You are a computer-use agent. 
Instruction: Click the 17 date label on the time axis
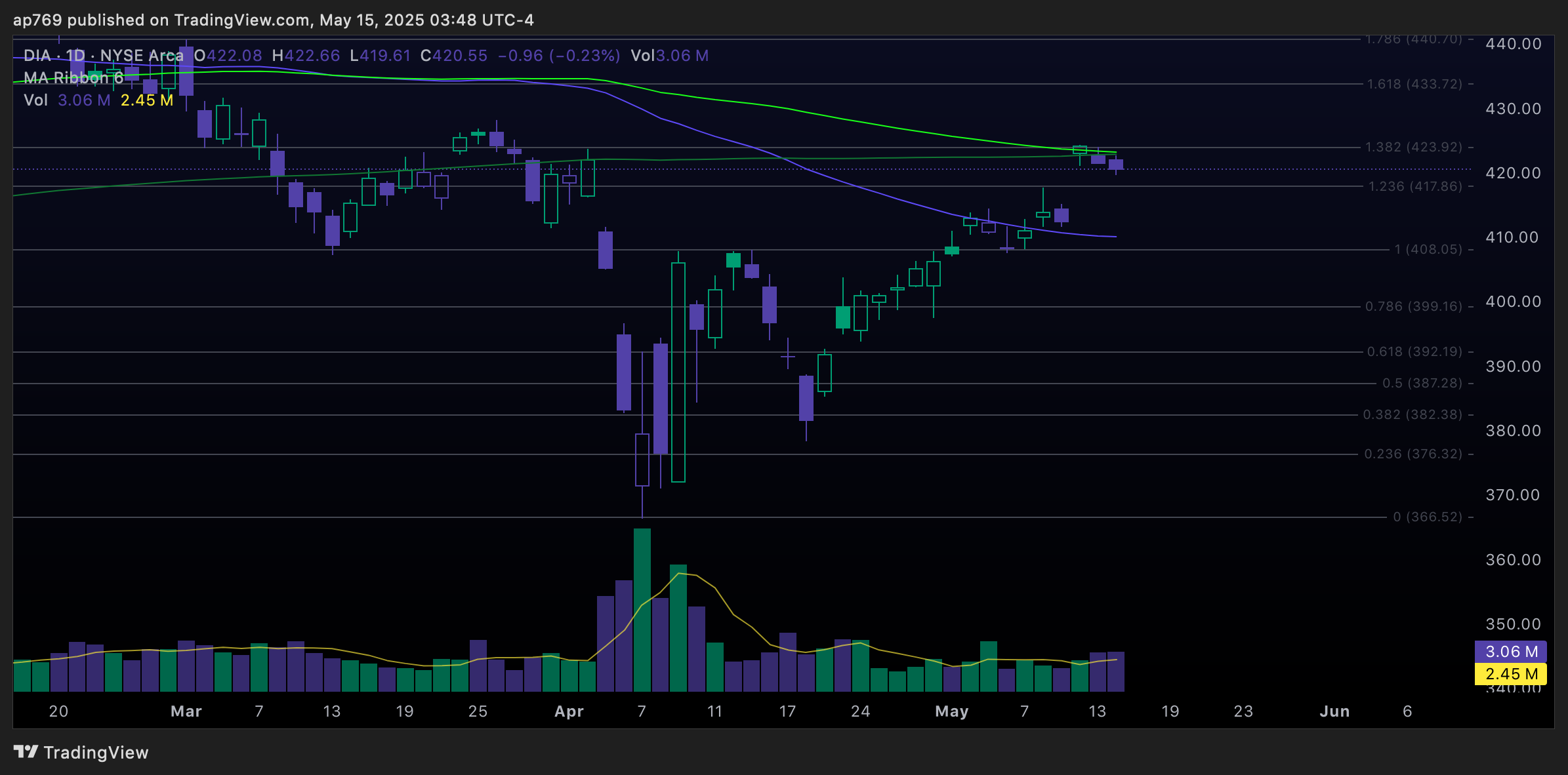(x=787, y=711)
